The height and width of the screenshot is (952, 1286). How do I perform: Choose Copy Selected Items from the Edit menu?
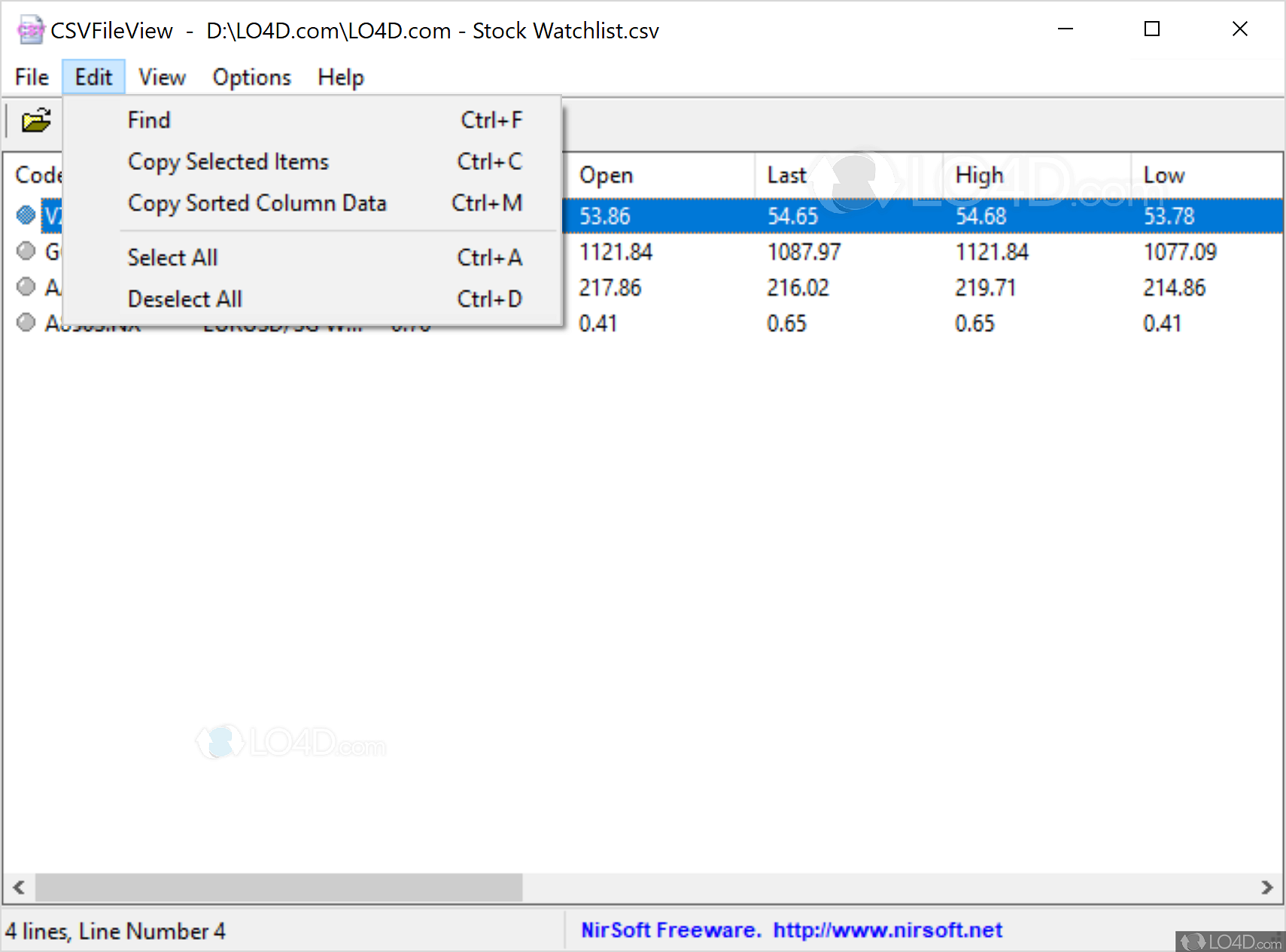tap(228, 161)
